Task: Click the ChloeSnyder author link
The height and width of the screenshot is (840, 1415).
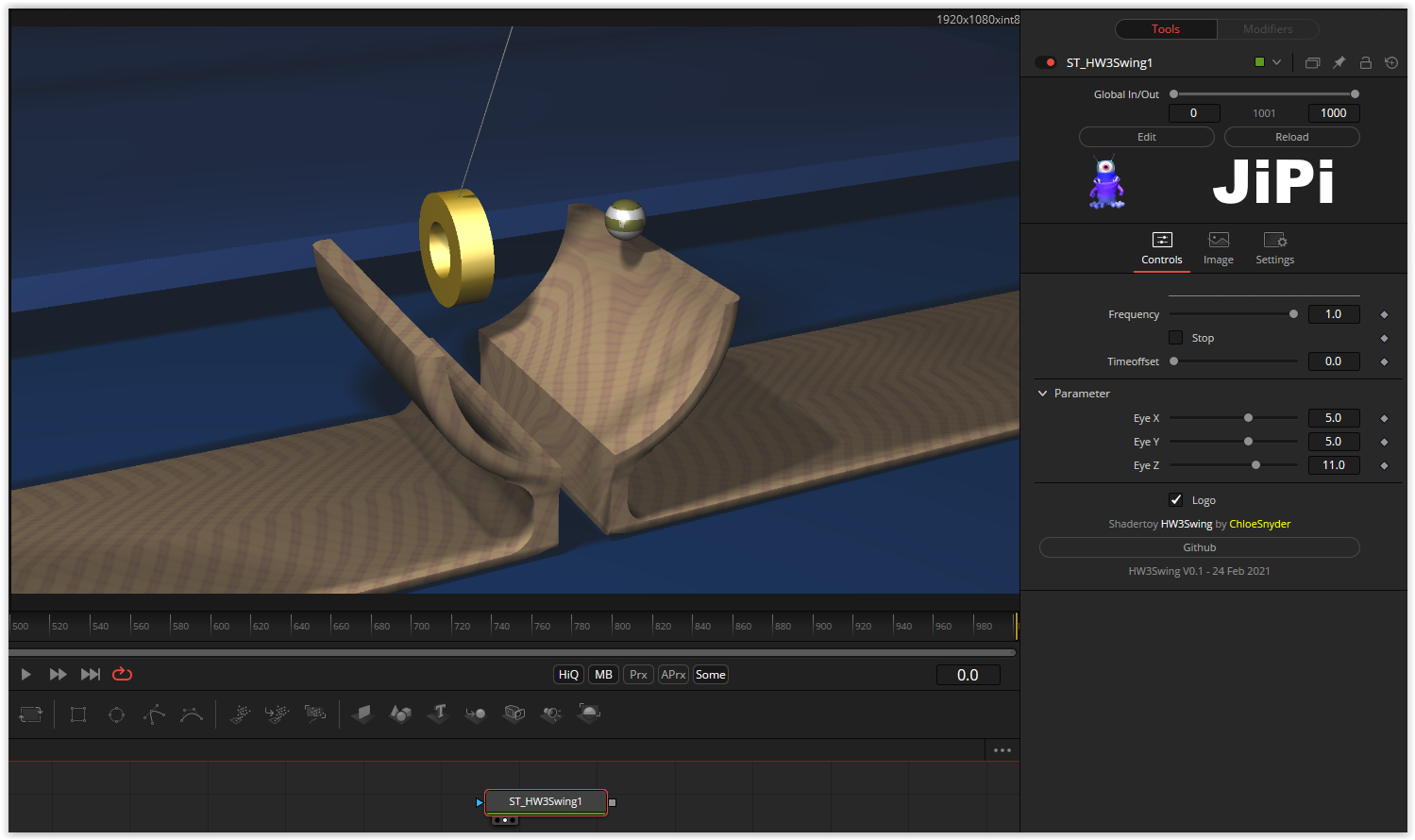Action: [1260, 524]
